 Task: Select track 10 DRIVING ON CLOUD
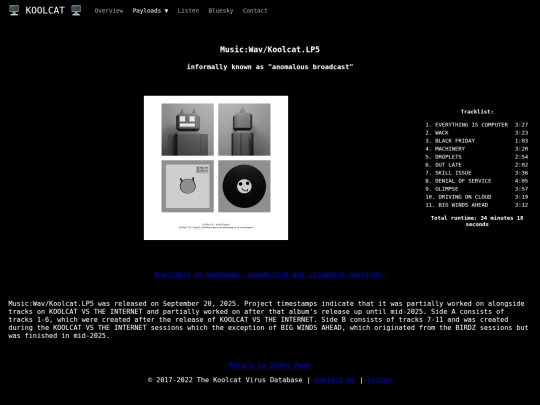477,197
